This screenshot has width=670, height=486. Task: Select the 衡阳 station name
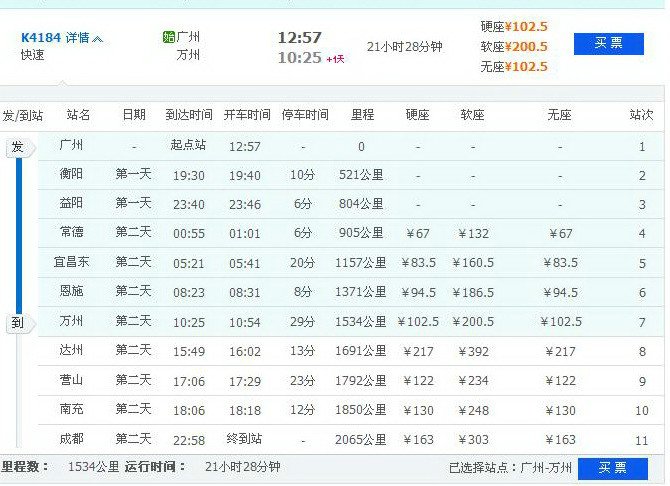(71, 174)
